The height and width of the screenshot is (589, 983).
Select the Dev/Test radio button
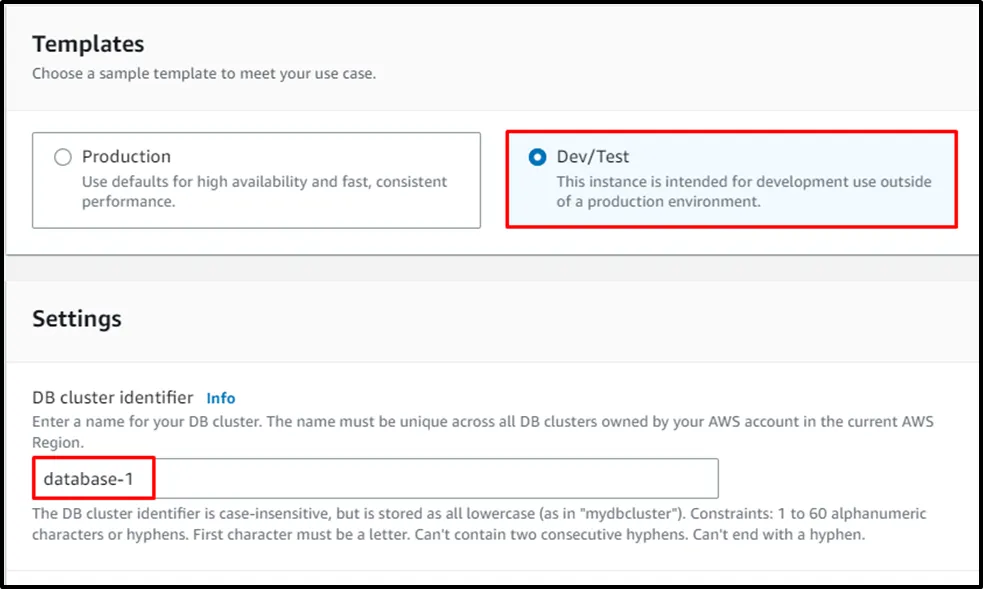(538, 157)
